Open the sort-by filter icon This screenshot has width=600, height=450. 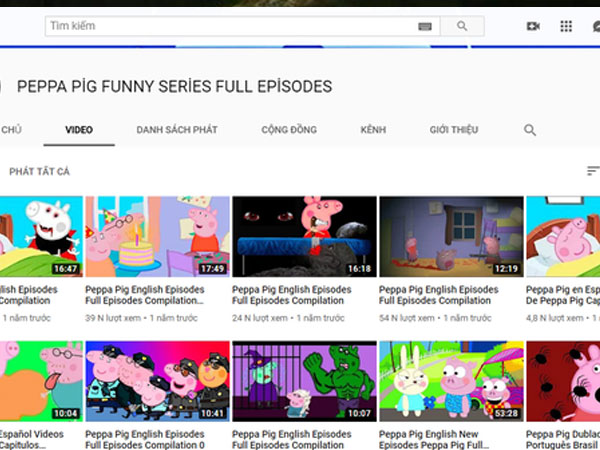(x=593, y=171)
